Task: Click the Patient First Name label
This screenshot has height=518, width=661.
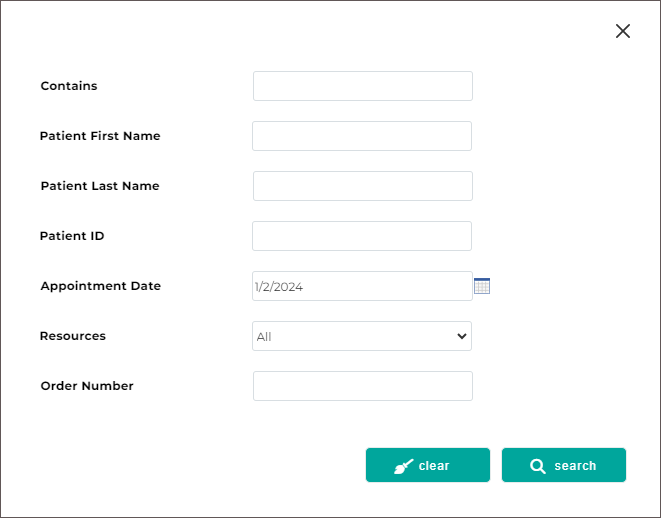Action: coord(100,136)
